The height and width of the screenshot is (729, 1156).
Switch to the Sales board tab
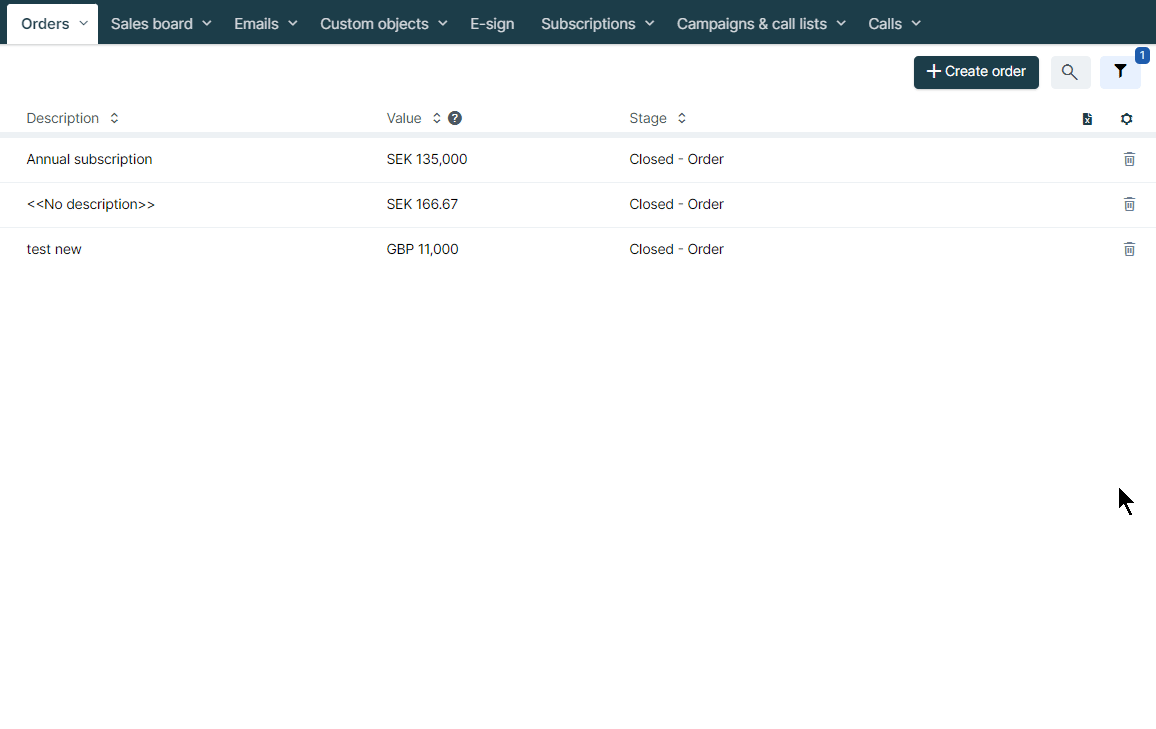pyautogui.click(x=152, y=24)
